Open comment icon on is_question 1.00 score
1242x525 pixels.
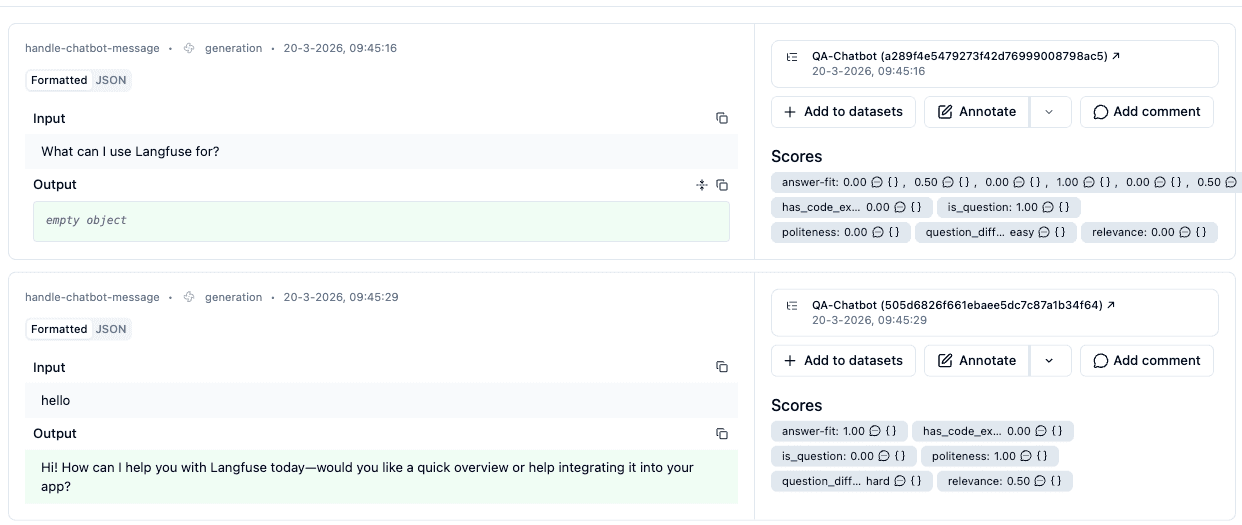coord(1048,207)
